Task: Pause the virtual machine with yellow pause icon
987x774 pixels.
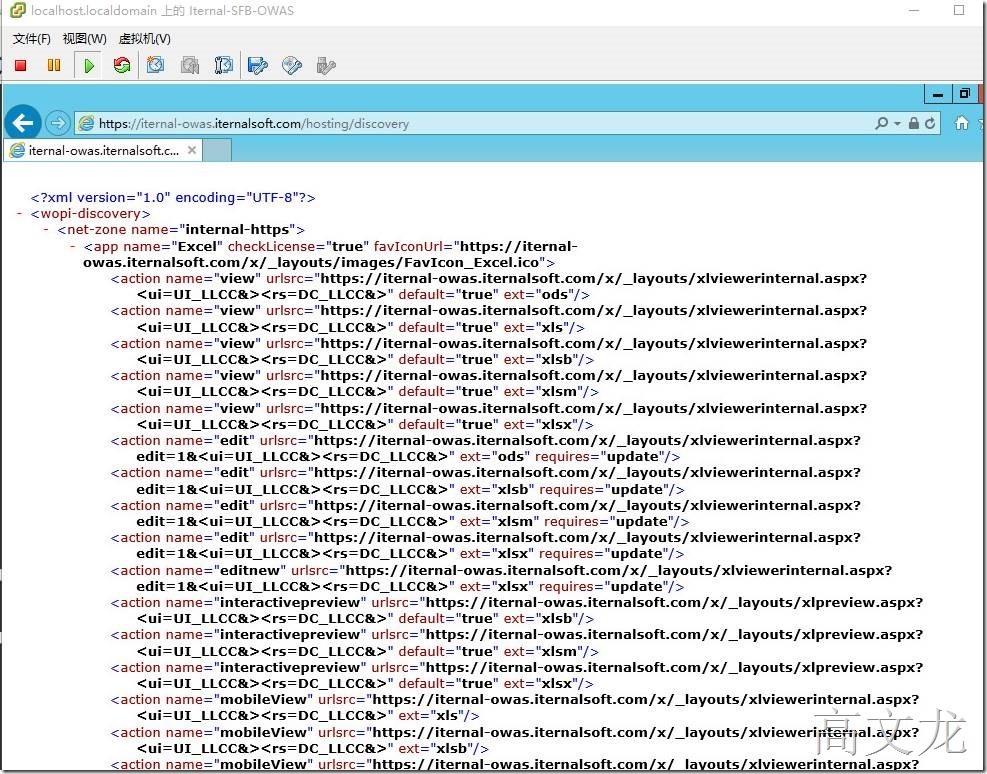Action: pyautogui.click(x=54, y=65)
